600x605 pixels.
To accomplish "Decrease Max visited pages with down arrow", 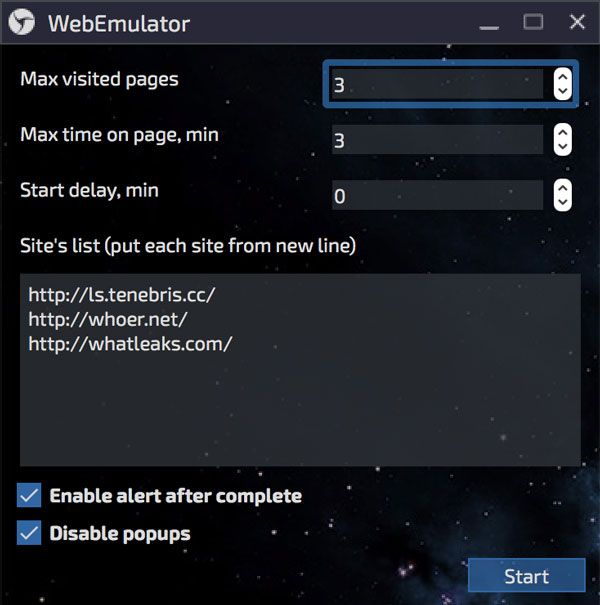I will (562, 93).
